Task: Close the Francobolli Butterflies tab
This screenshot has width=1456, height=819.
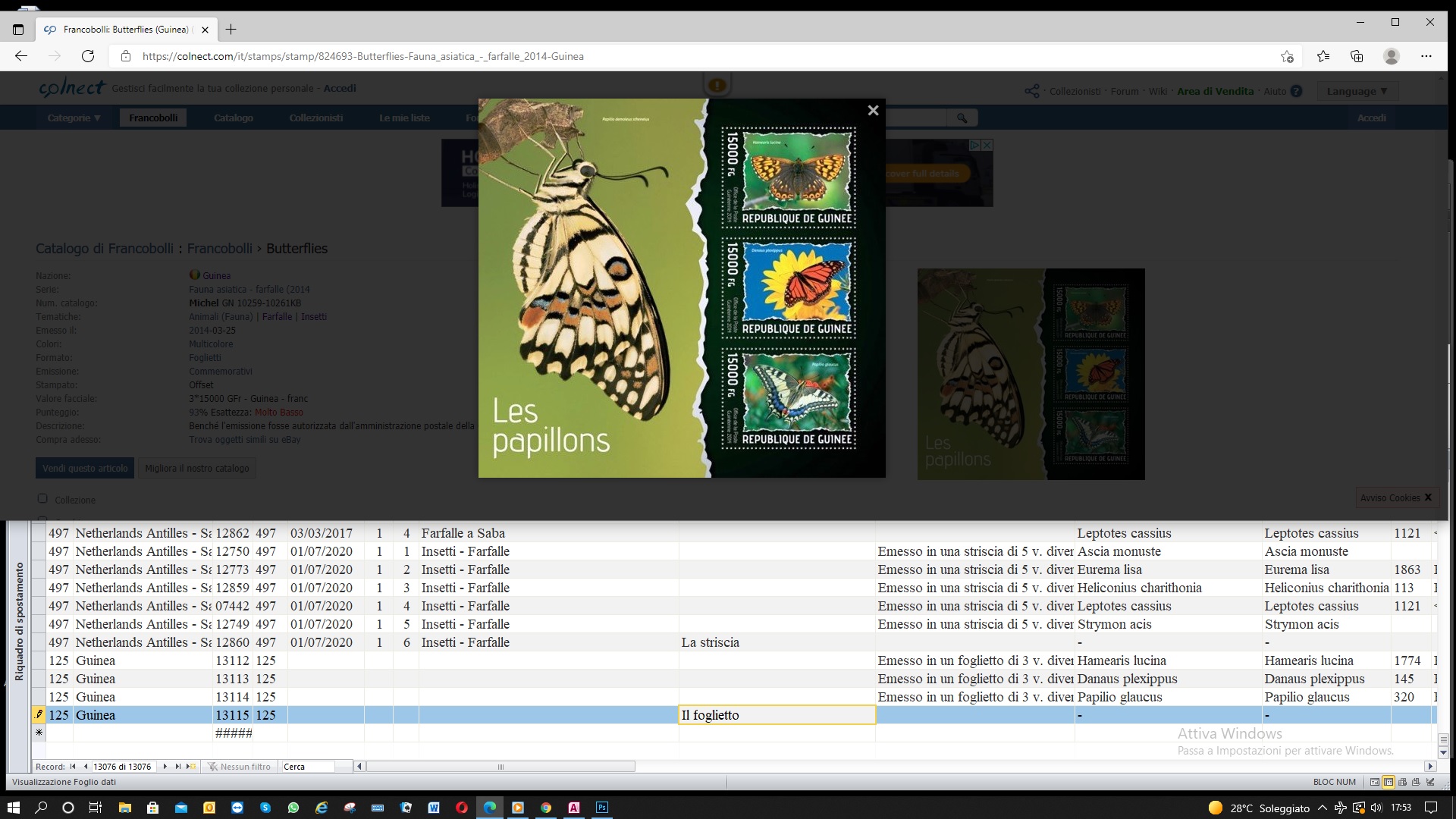Action: click(x=205, y=30)
